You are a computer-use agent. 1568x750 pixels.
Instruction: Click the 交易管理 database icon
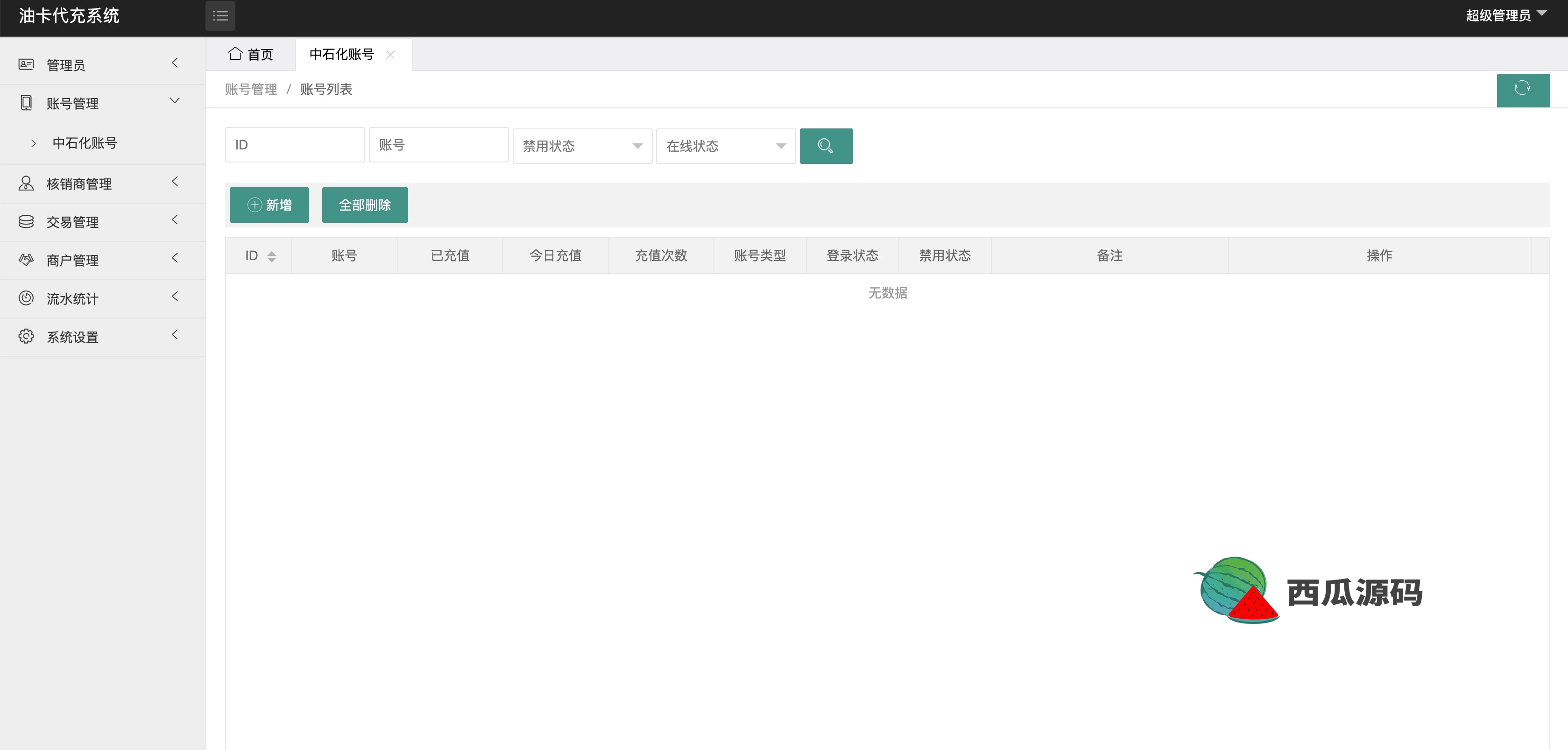[x=26, y=221]
